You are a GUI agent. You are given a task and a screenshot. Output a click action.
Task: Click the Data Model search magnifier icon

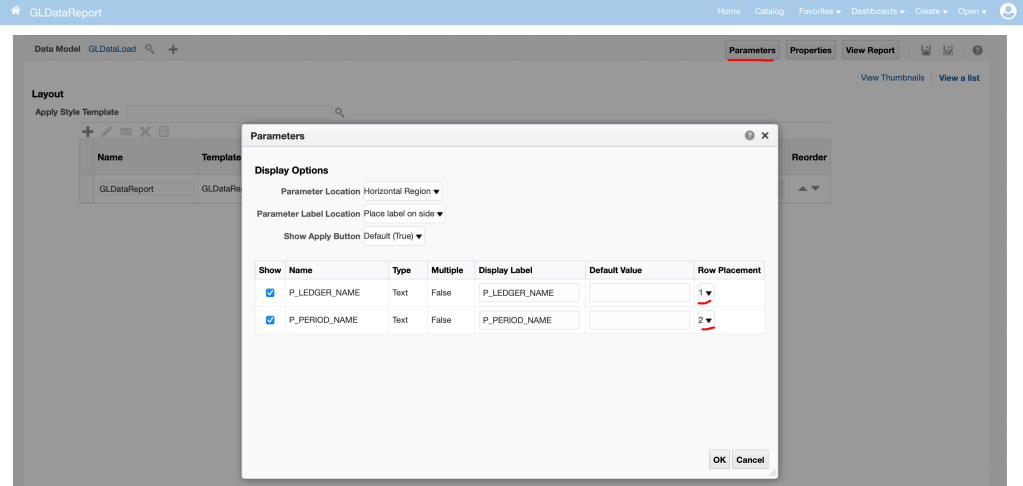(150, 49)
